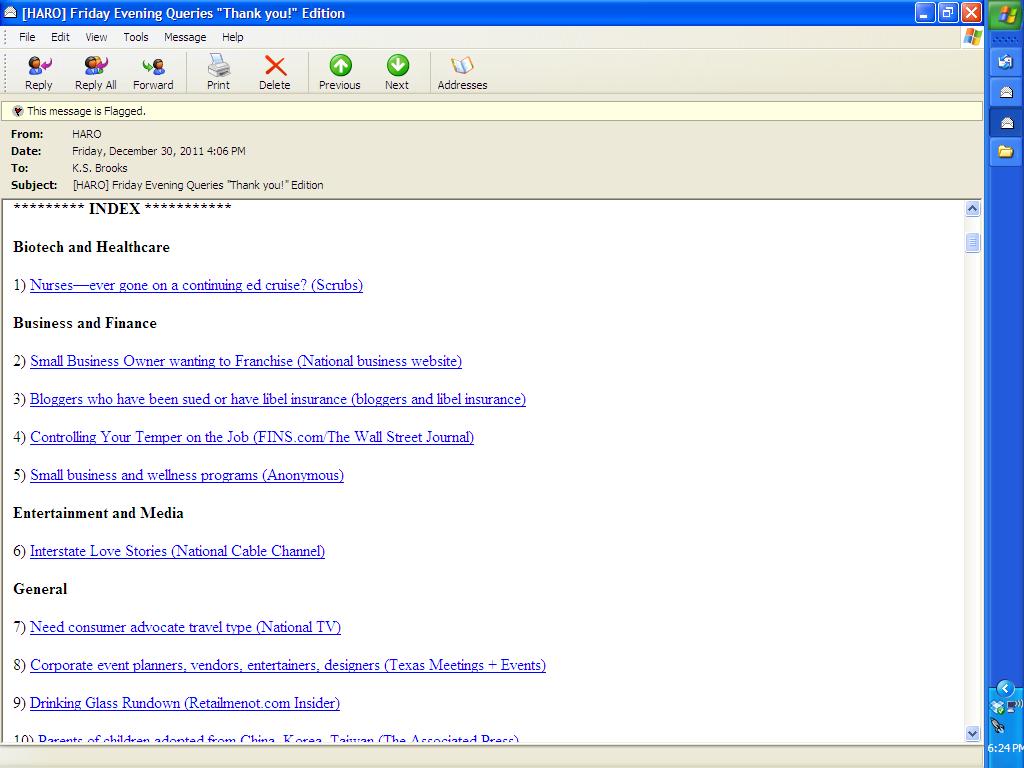Click the Subject line text in the header
Viewport: 1024px width, 768px height.
coord(198,185)
